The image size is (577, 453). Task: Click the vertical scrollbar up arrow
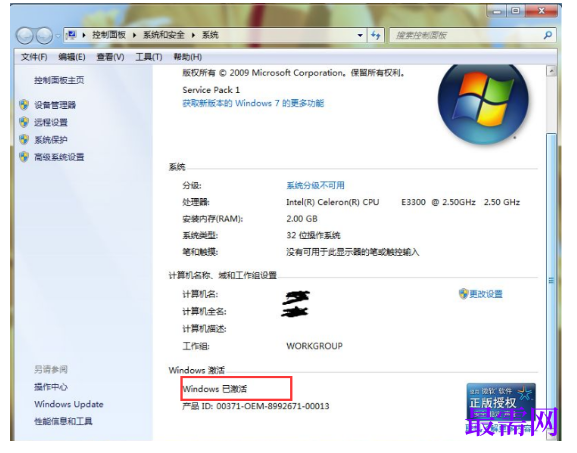tap(551, 71)
